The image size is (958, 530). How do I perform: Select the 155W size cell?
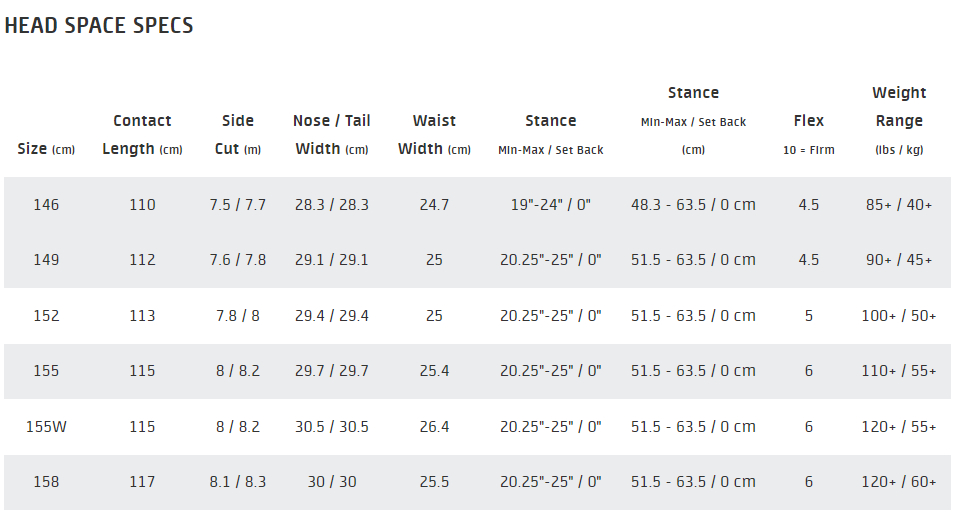[x=46, y=427]
